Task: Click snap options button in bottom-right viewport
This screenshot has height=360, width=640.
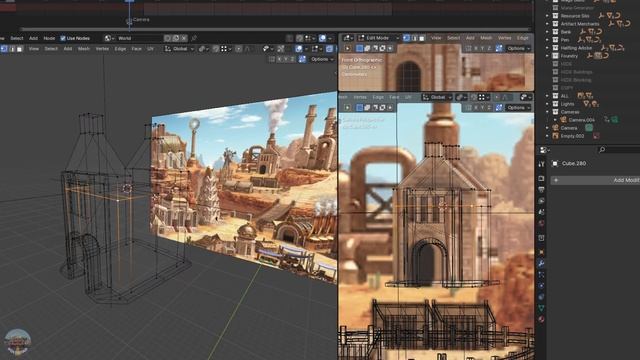Action: click(483, 97)
